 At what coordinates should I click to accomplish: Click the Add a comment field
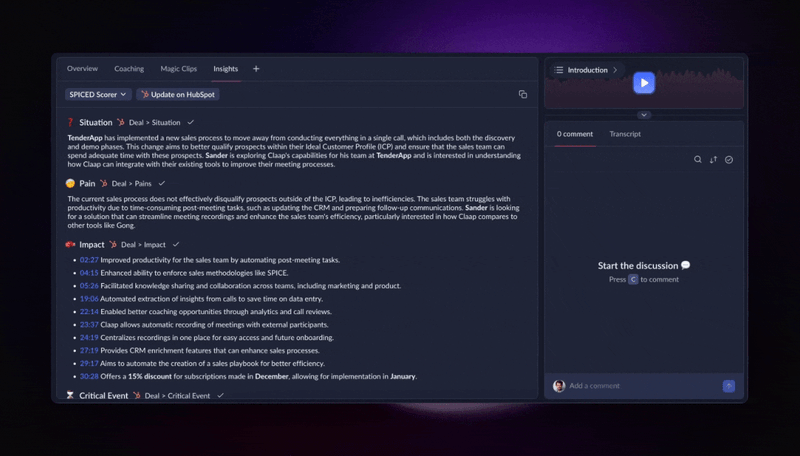(643, 386)
